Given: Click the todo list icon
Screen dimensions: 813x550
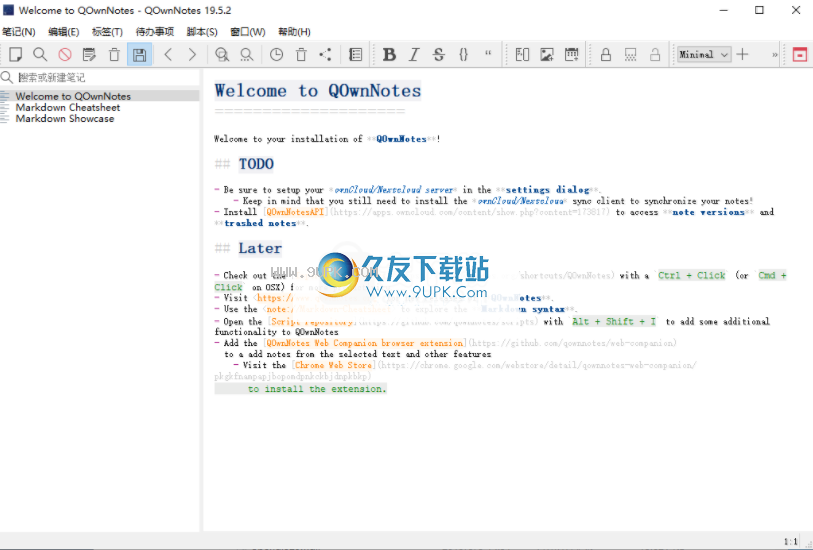Looking at the screenshot, I should (356, 54).
